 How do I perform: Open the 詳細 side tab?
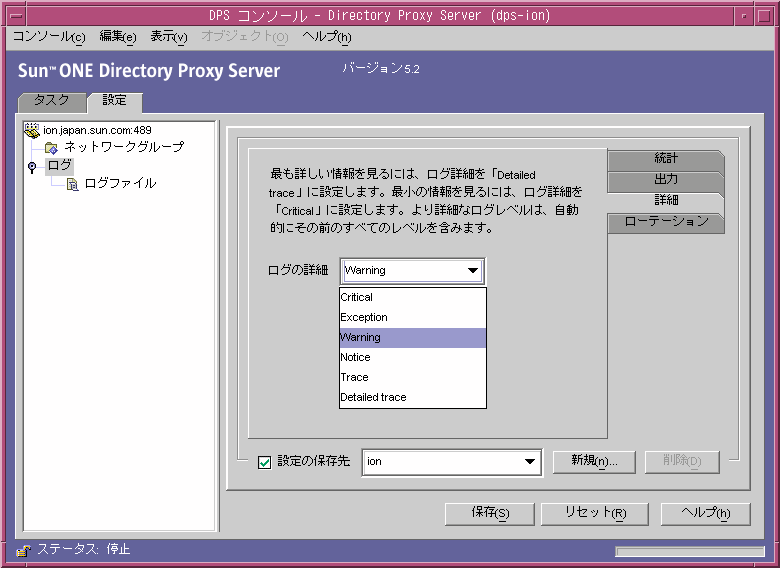pos(666,201)
